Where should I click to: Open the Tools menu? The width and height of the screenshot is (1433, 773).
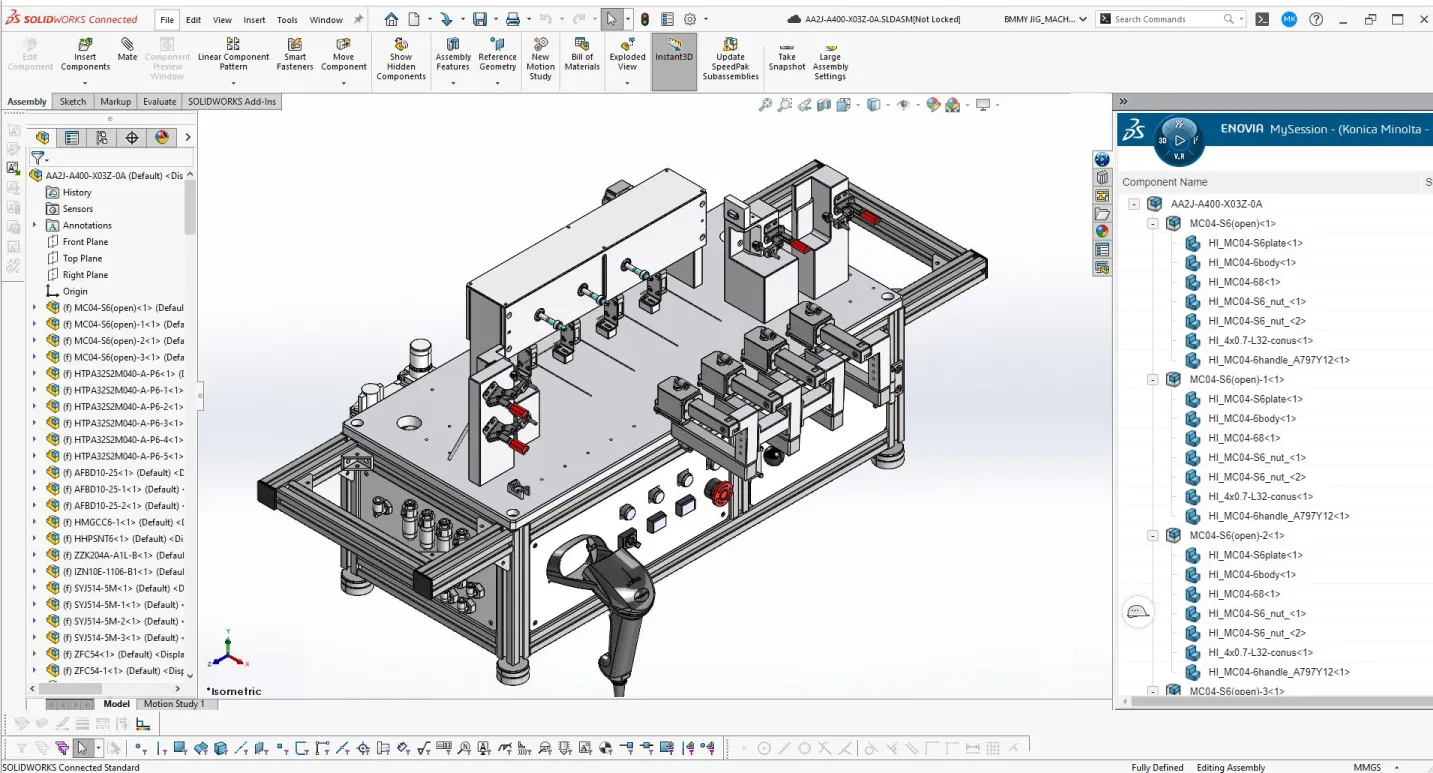click(x=287, y=19)
